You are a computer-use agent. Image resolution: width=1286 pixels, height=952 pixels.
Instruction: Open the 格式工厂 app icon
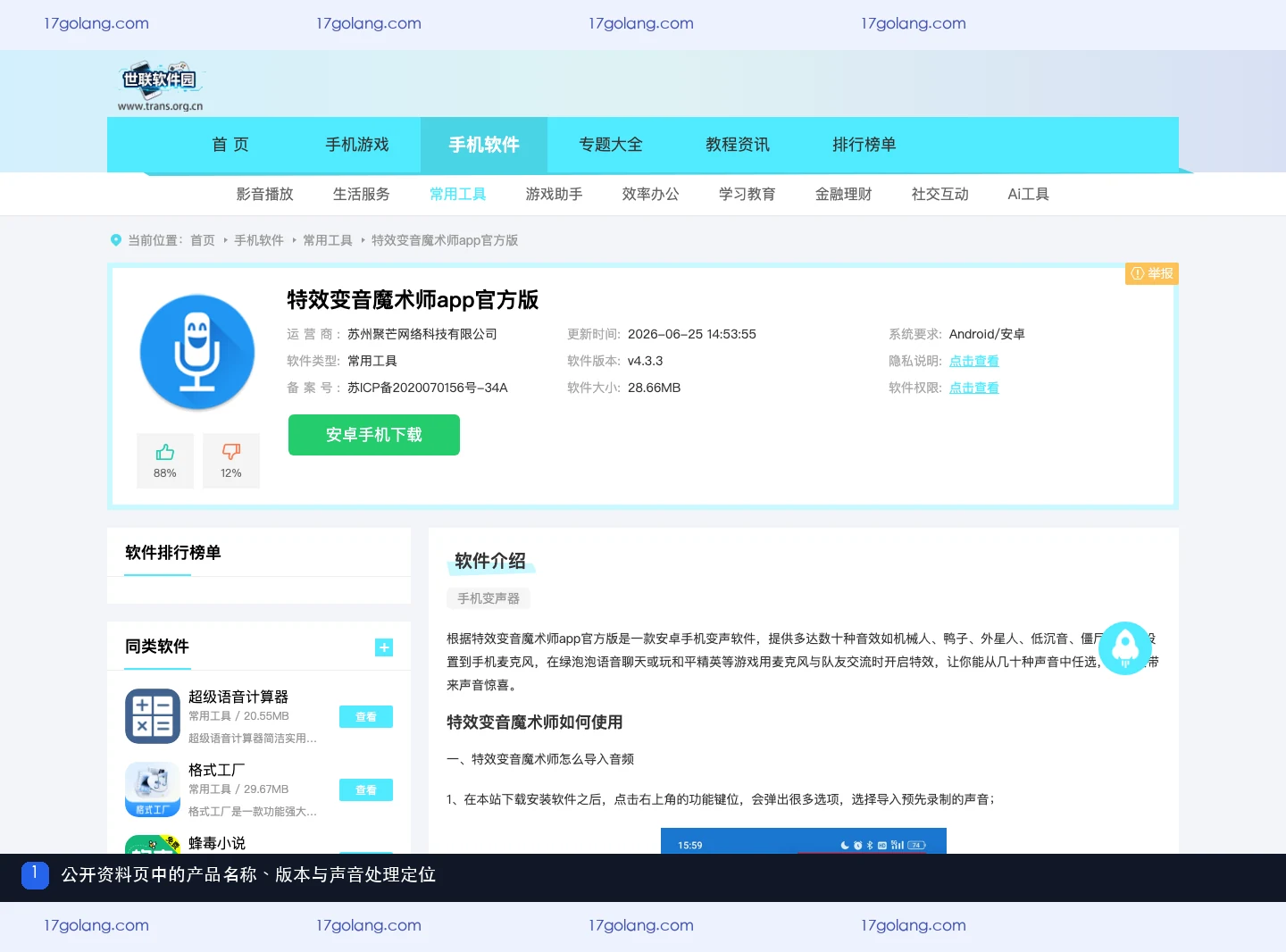tap(153, 789)
